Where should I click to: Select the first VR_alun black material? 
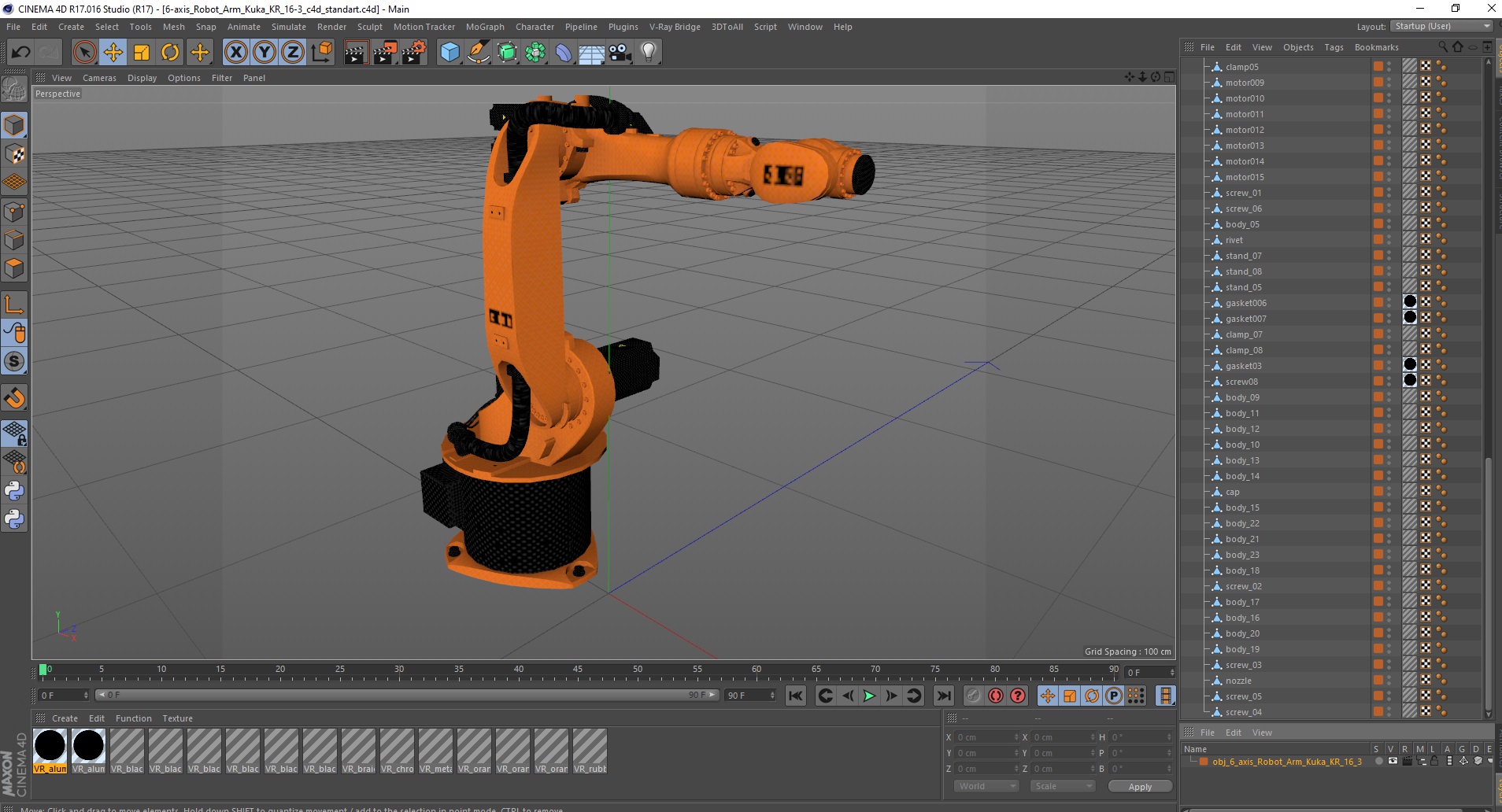click(x=50, y=751)
